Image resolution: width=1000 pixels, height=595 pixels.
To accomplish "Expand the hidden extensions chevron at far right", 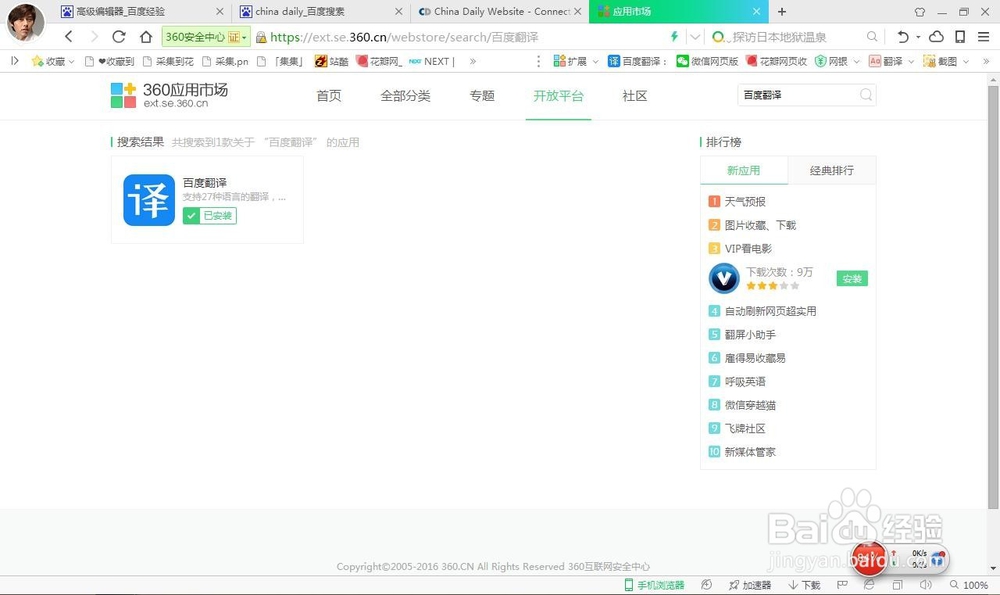I will pos(986,61).
